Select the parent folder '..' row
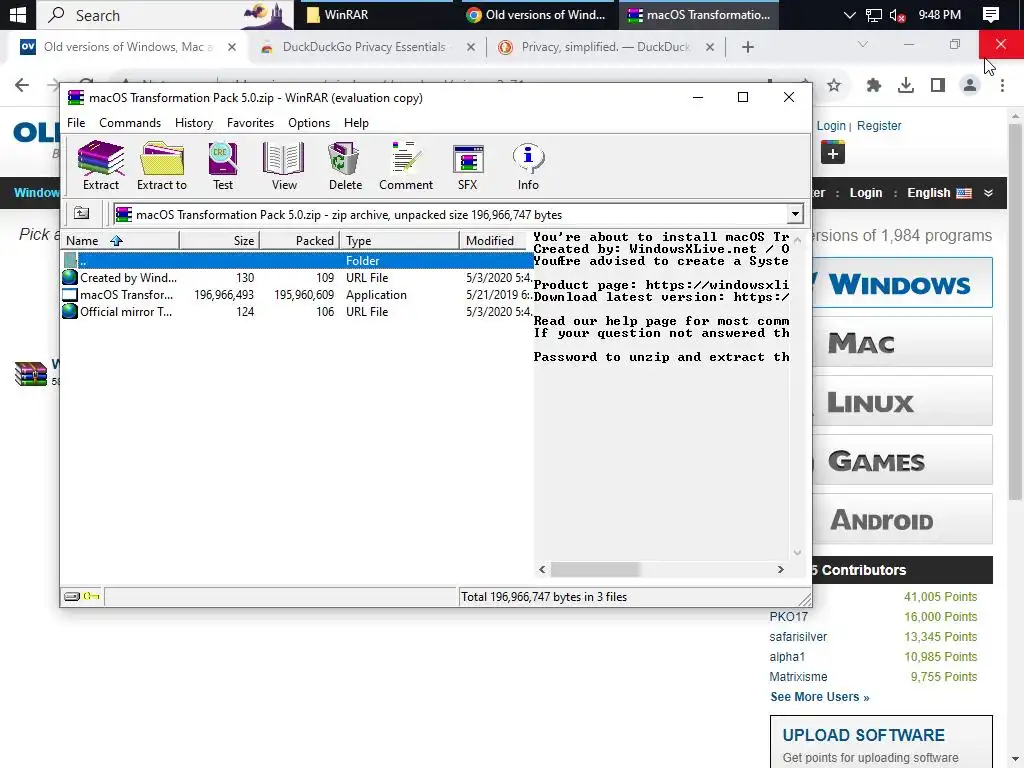Image resolution: width=1024 pixels, height=768 pixels. pos(298,261)
